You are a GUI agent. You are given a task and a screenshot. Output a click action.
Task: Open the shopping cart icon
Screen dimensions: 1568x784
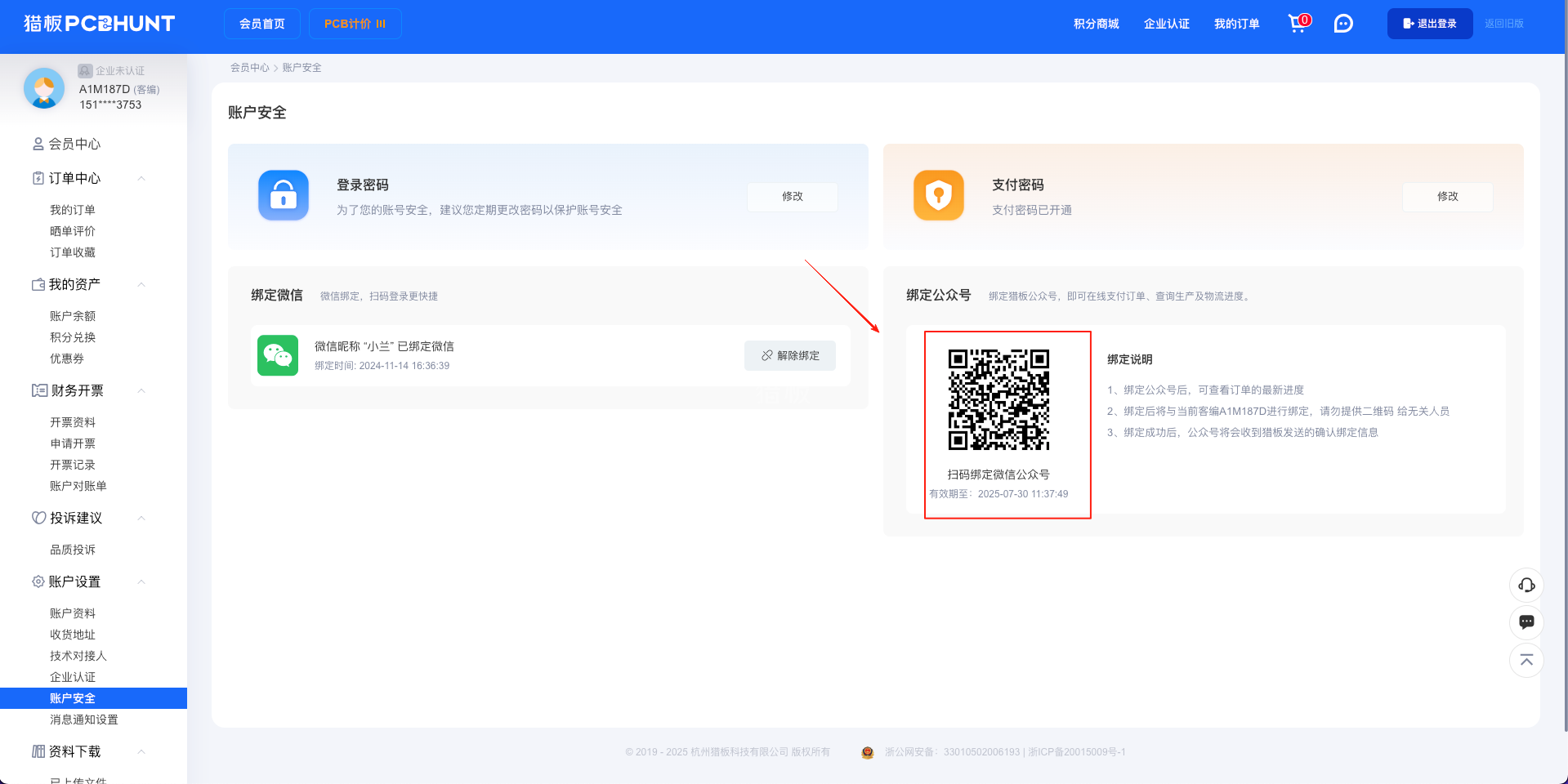pos(1297,24)
